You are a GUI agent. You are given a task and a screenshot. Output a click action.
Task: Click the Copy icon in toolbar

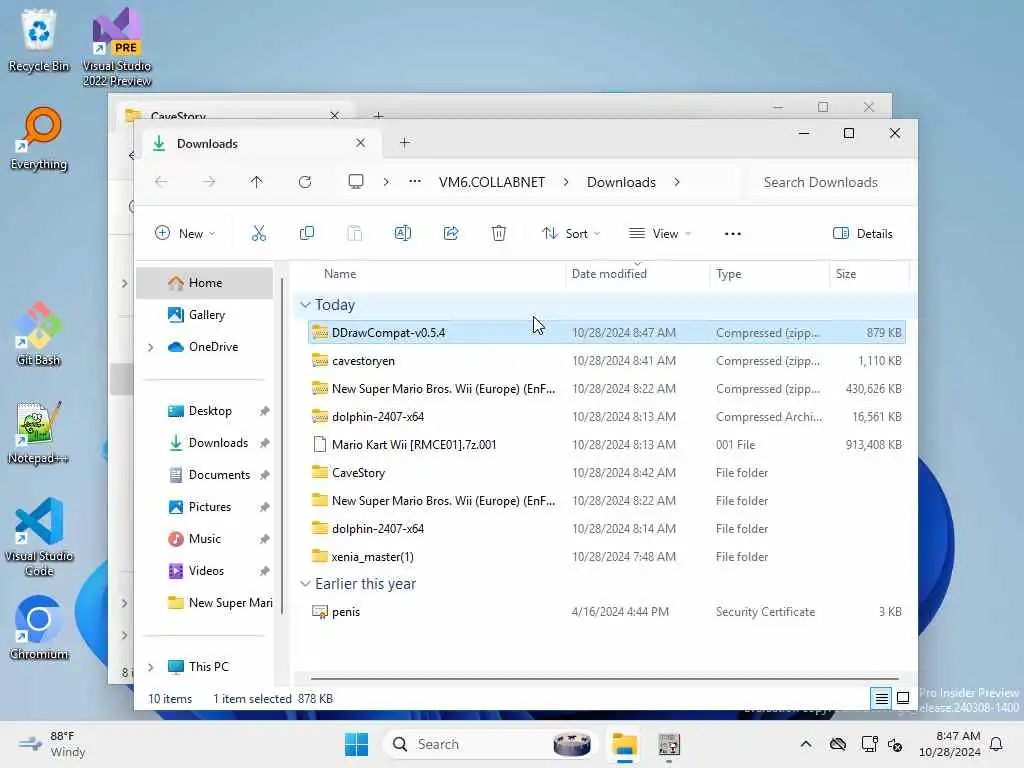(x=306, y=233)
